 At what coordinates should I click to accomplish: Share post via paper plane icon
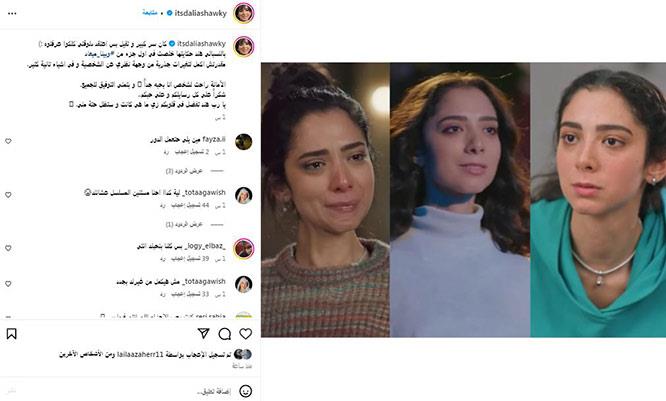pos(204,333)
